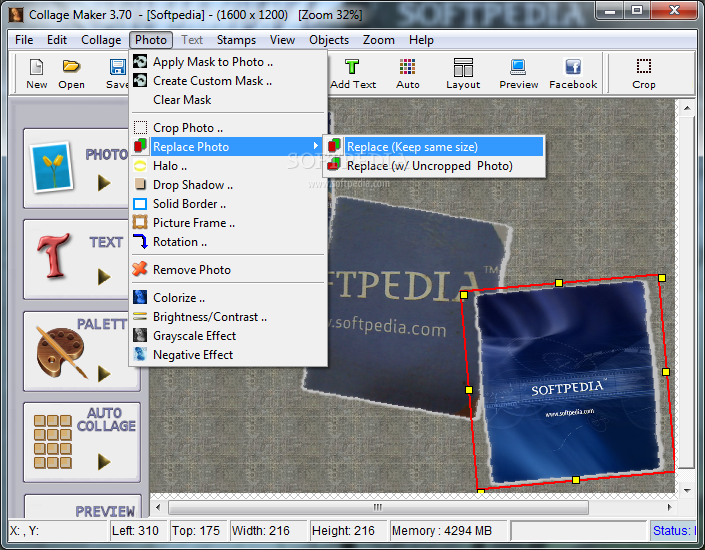The width and height of the screenshot is (705, 550).
Task: Click the Add Text toolbar icon
Action: click(352, 67)
